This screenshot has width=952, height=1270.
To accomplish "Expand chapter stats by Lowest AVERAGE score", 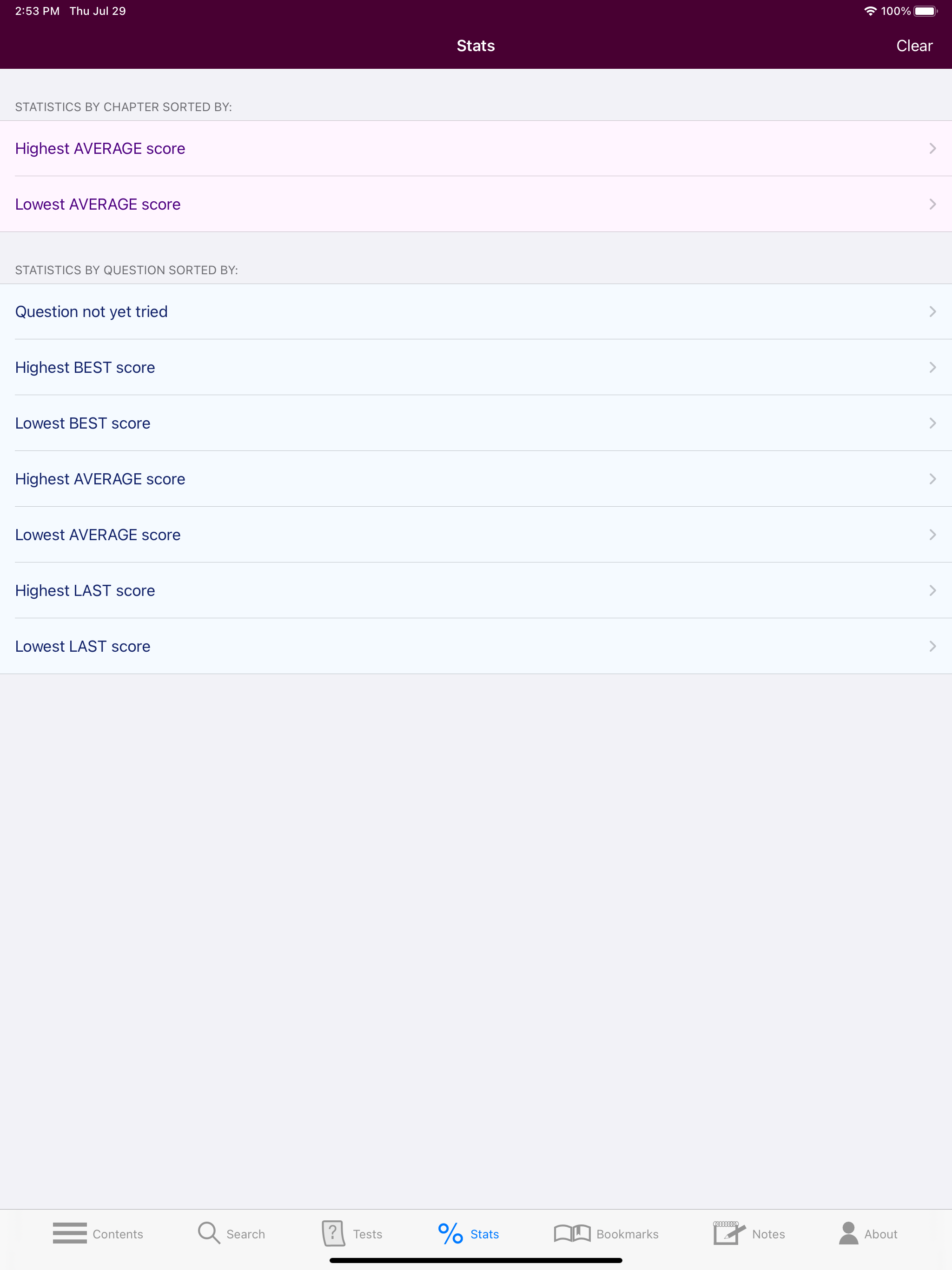I will [476, 204].
